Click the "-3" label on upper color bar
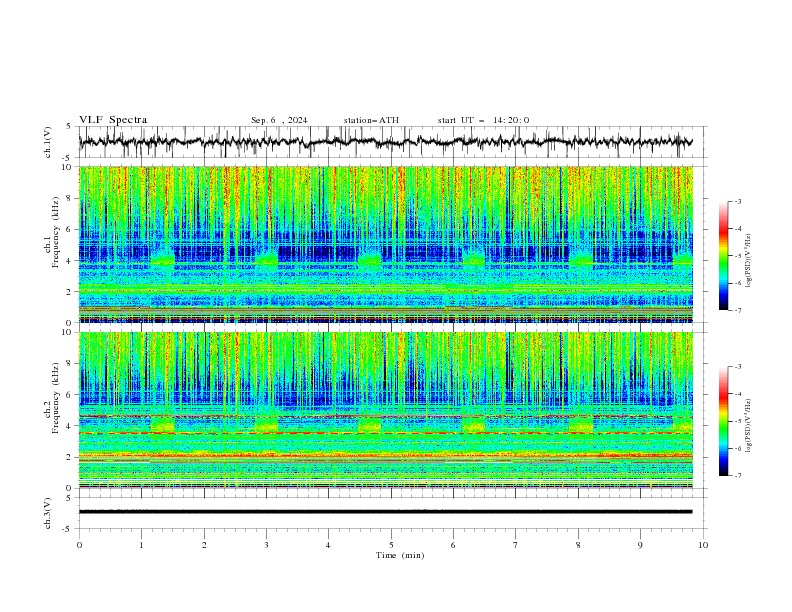 pos(737,201)
